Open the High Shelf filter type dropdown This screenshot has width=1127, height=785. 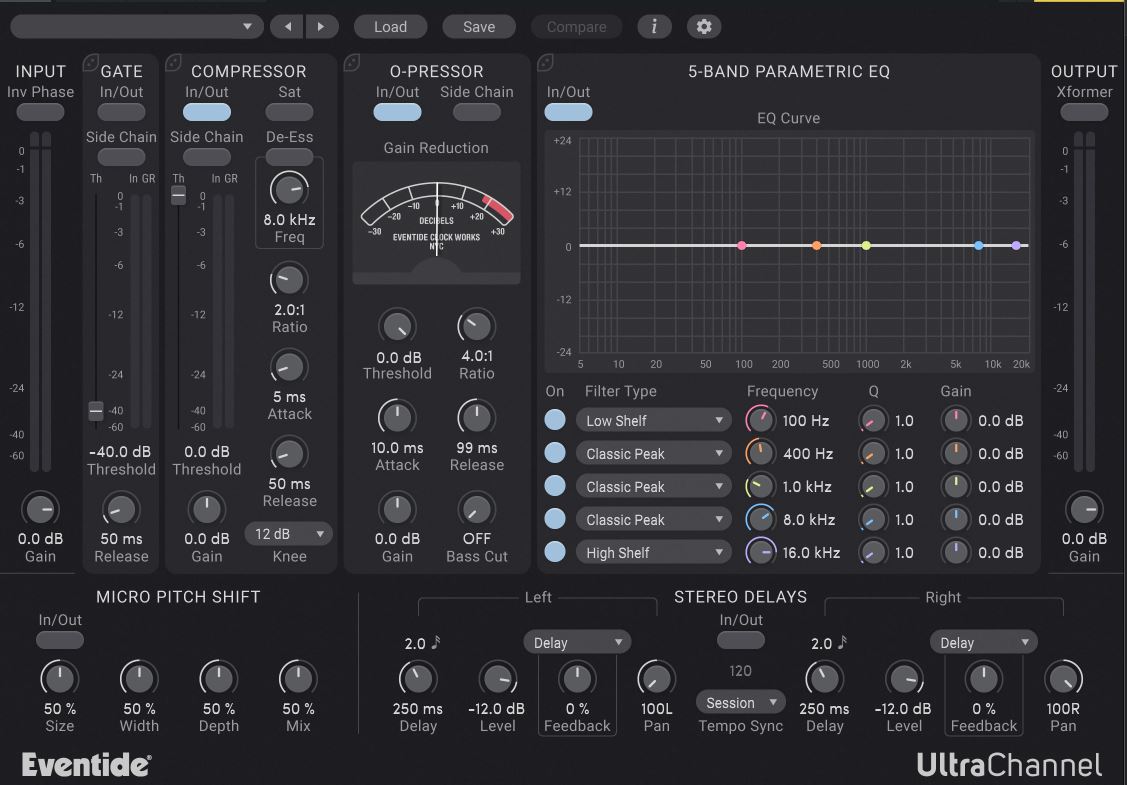653,553
